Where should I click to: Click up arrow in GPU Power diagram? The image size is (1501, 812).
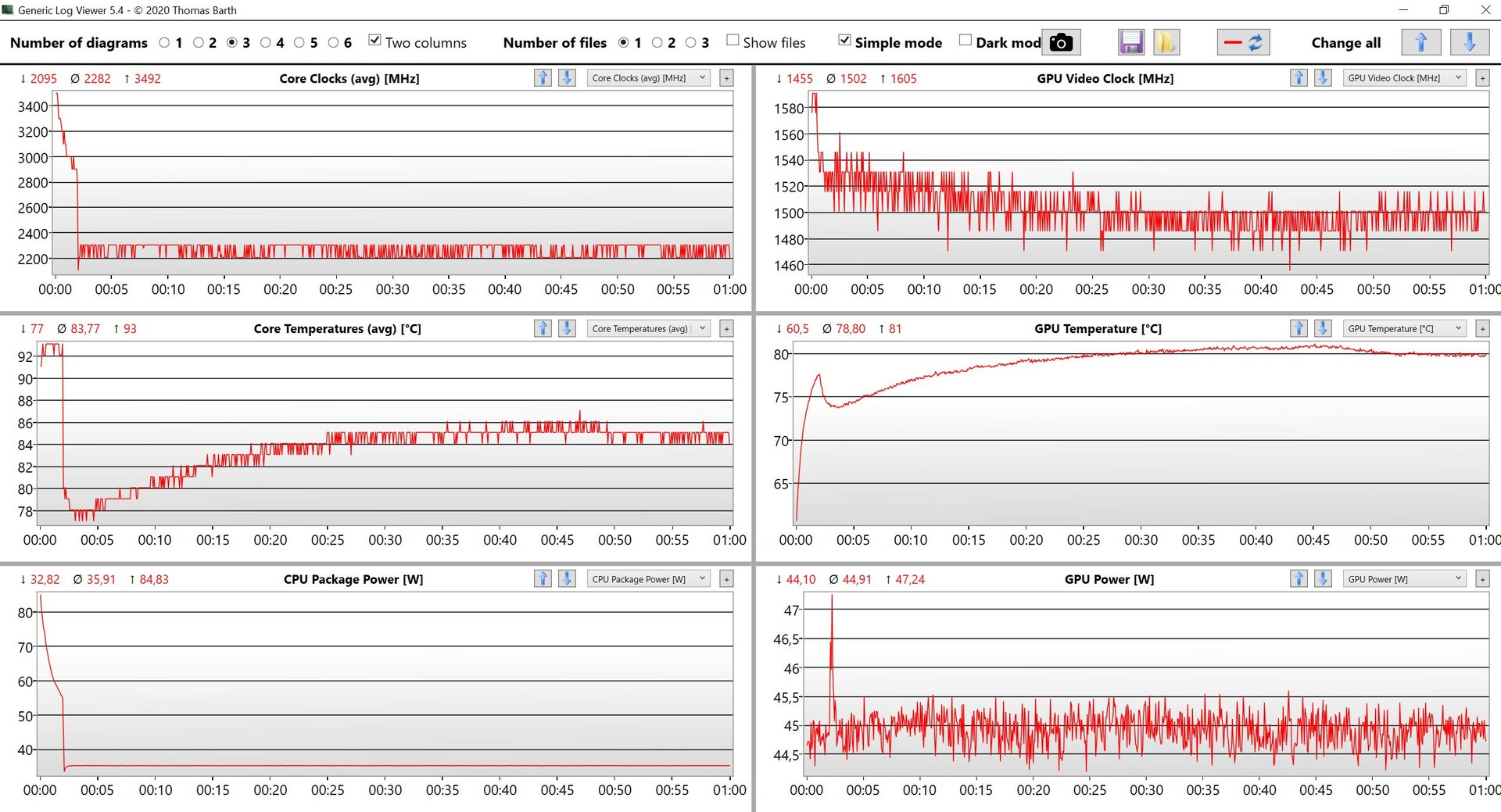(1299, 578)
